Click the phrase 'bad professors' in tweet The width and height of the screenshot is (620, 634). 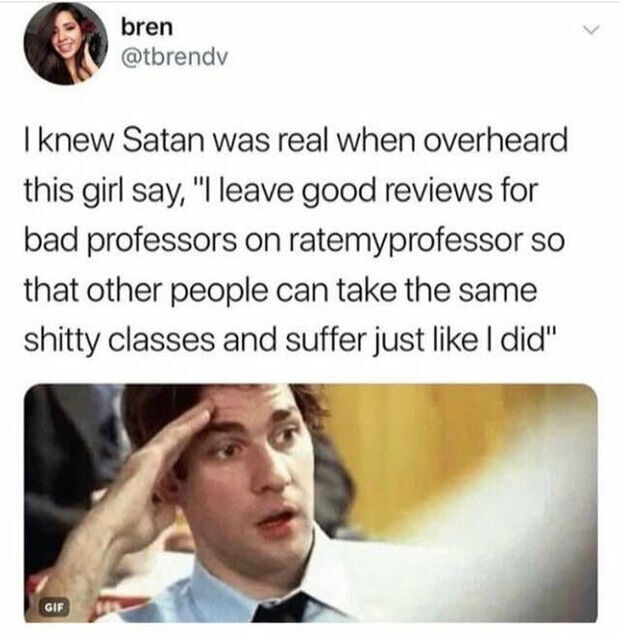130,241
